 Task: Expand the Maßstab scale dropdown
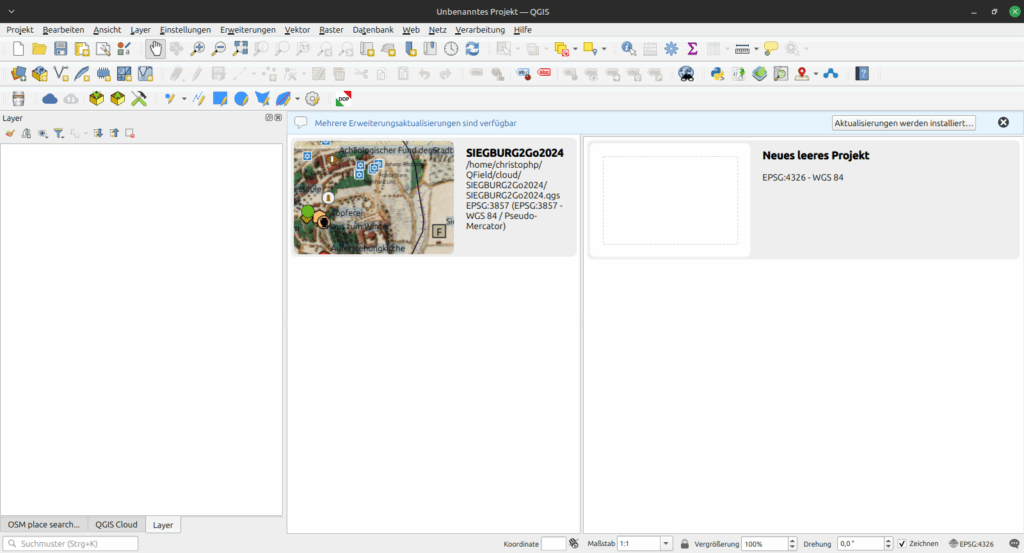click(x=666, y=544)
